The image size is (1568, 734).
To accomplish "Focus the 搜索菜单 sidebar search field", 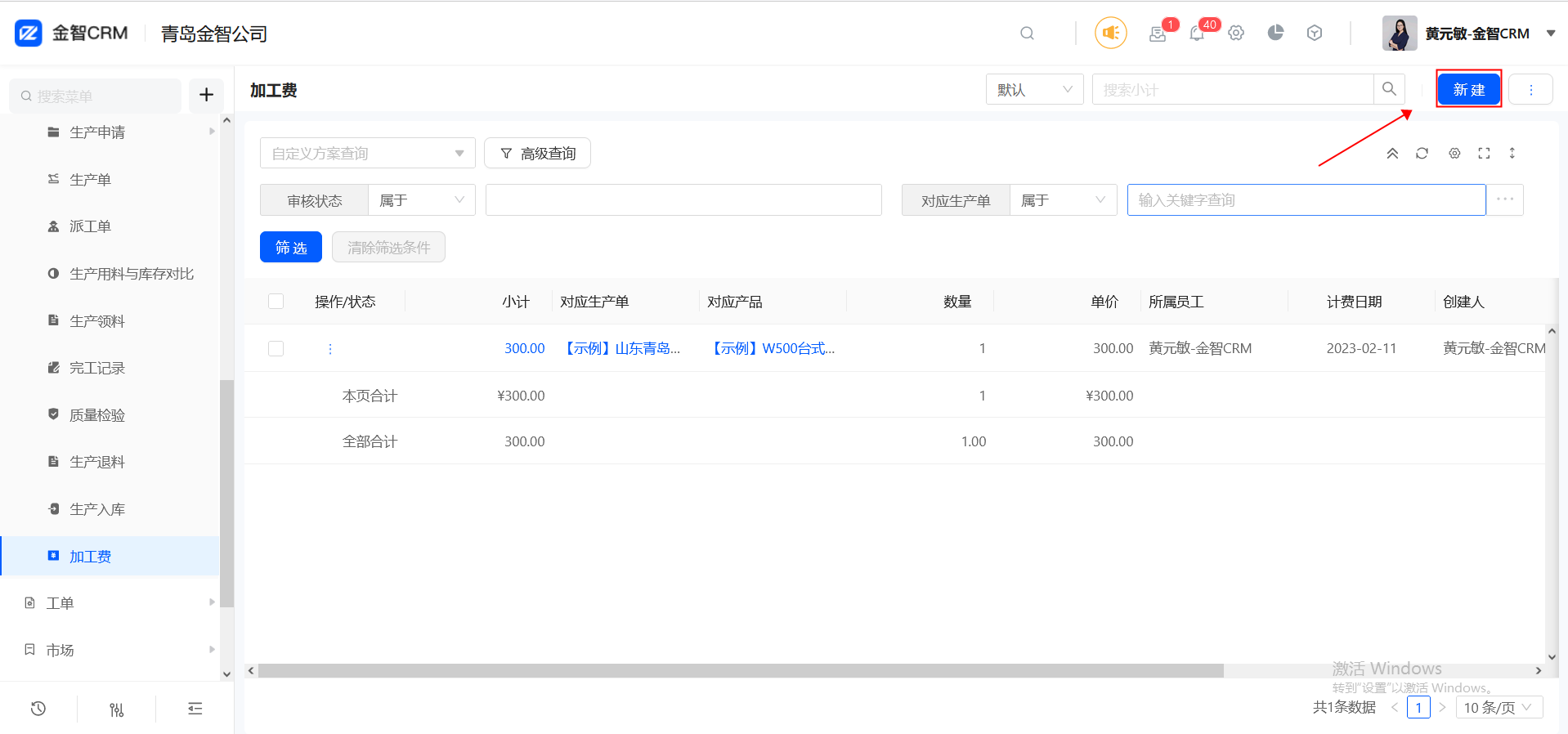I will click(x=95, y=96).
